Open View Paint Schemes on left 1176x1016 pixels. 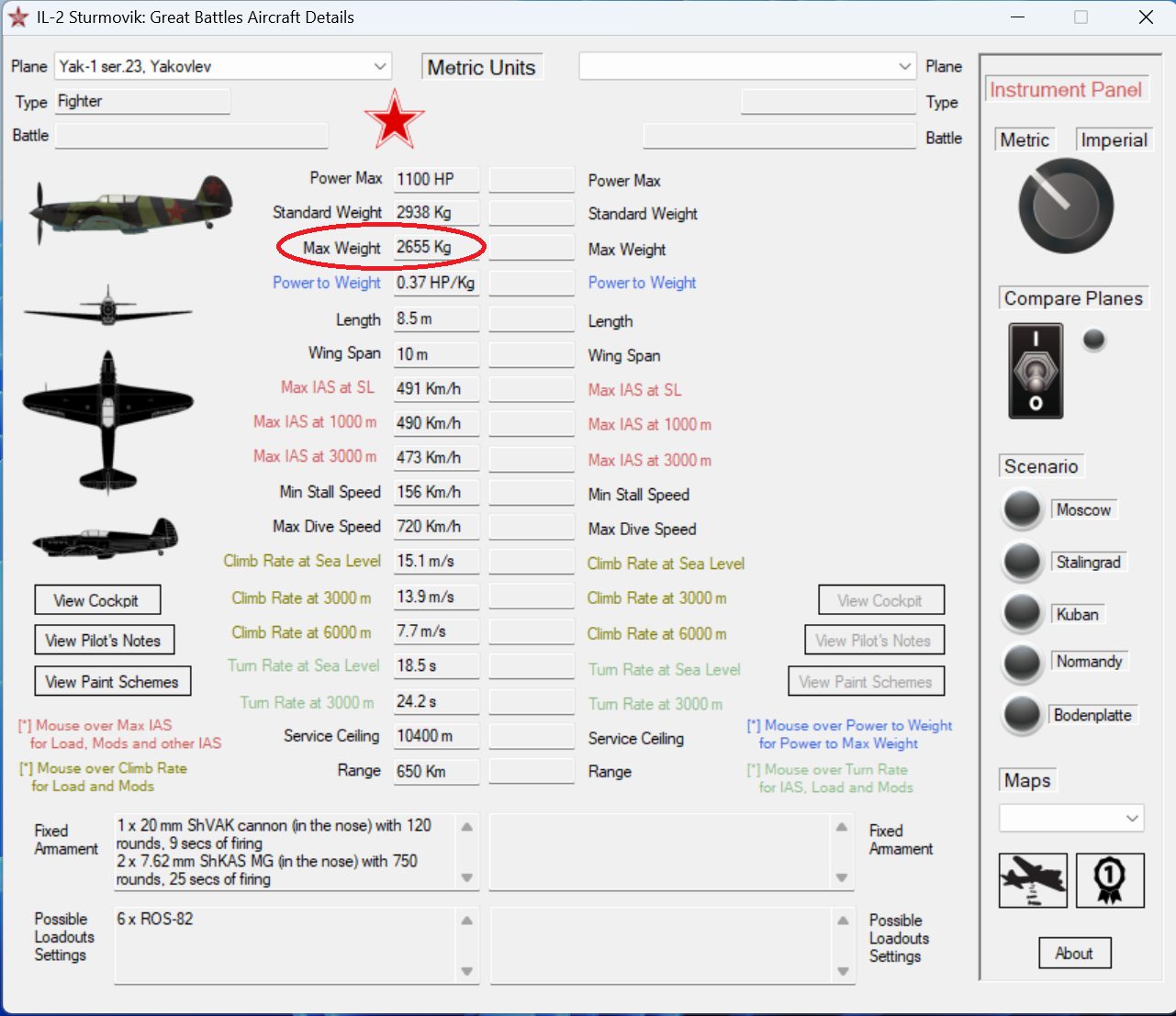[x=112, y=682]
